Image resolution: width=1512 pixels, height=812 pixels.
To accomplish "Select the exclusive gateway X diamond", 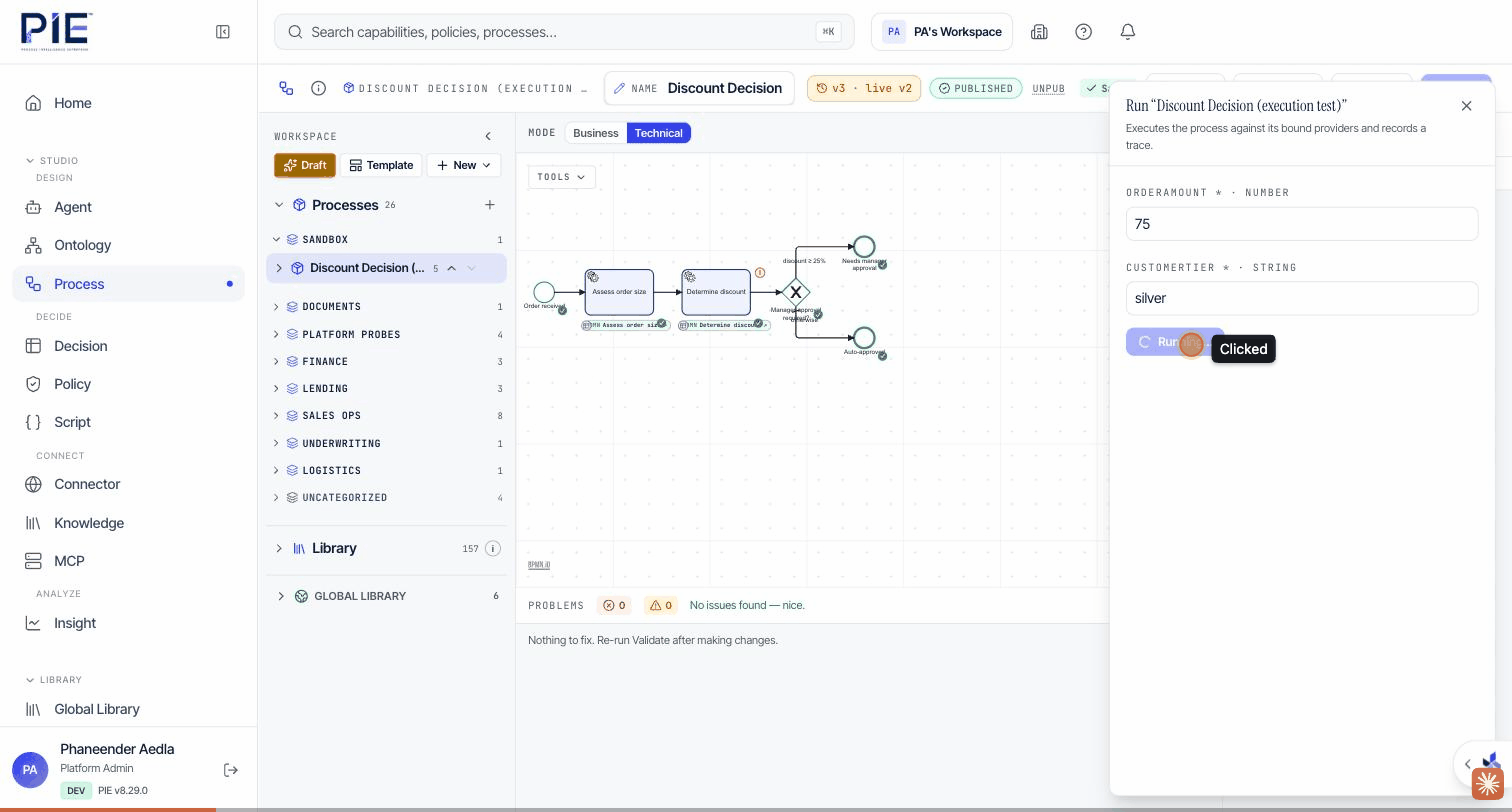I will (795, 292).
